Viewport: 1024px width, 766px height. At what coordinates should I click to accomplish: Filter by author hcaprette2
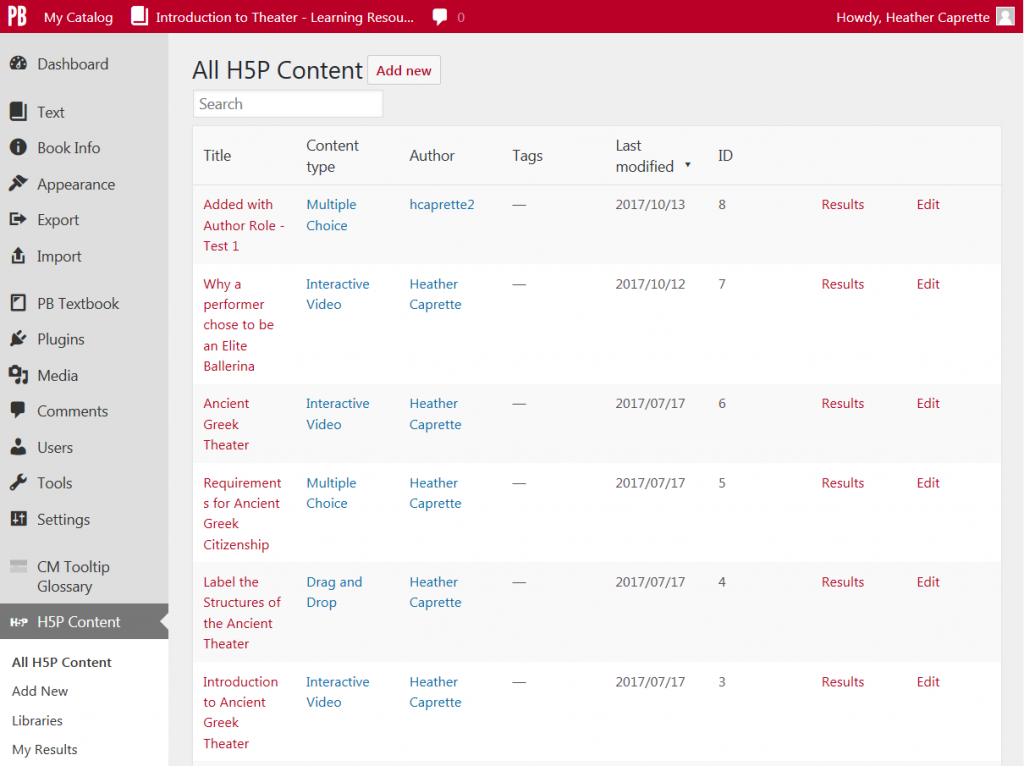(x=441, y=204)
